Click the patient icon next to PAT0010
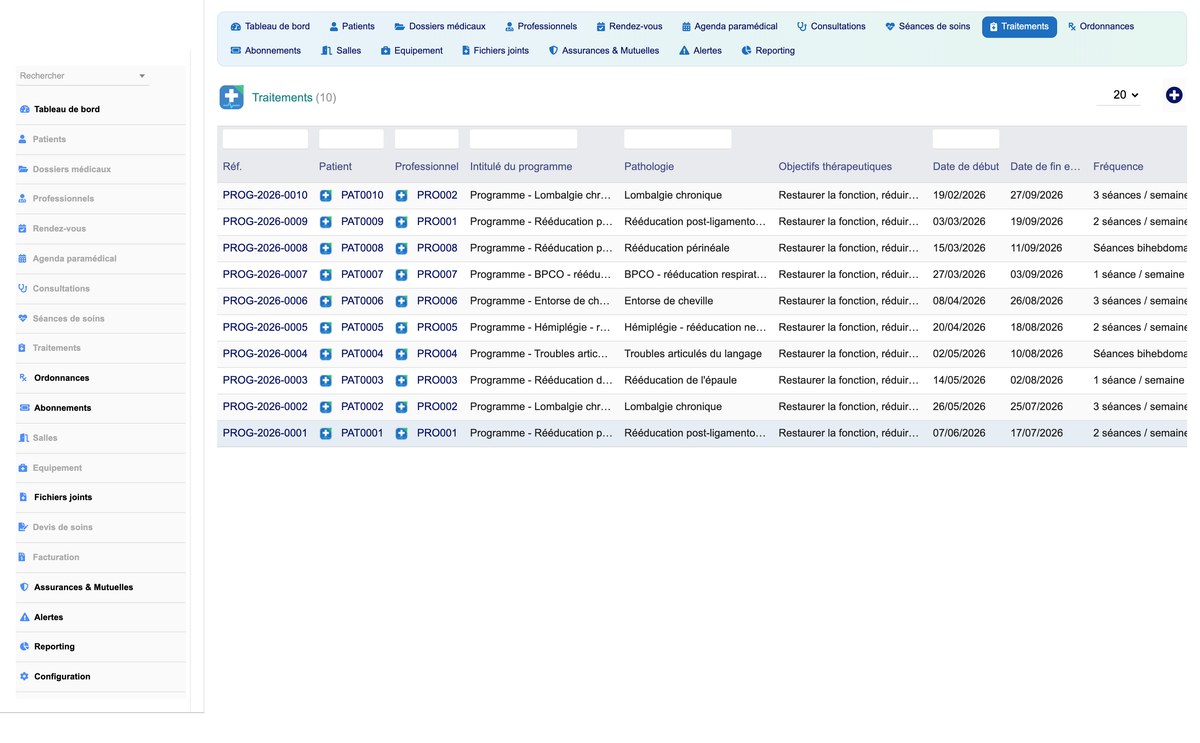The width and height of the screenshot is (1200, 743). (x=326, y=195)
